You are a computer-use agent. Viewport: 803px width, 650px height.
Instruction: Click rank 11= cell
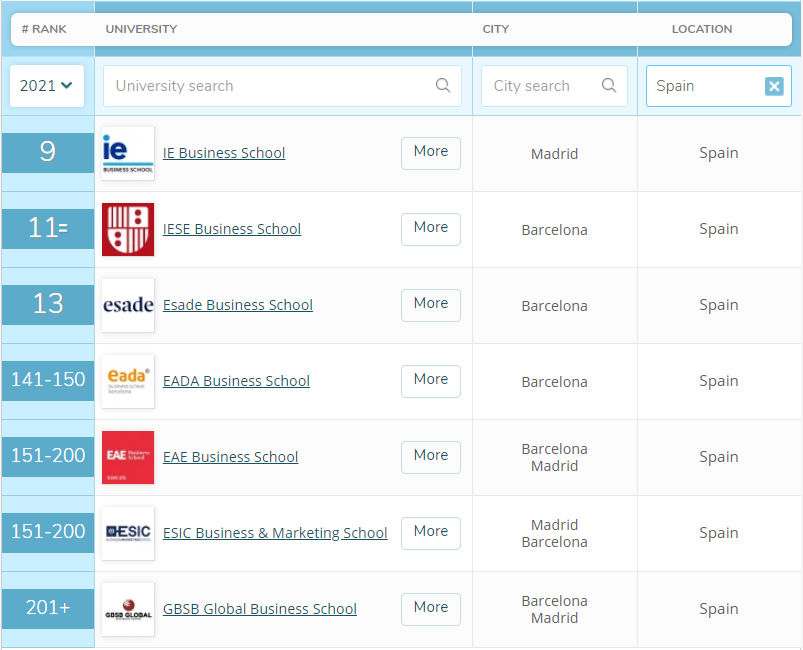[x=48, y=228]
